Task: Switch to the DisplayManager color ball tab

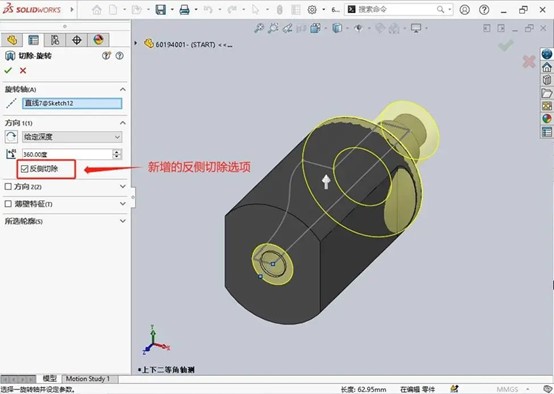Action: 98,40
